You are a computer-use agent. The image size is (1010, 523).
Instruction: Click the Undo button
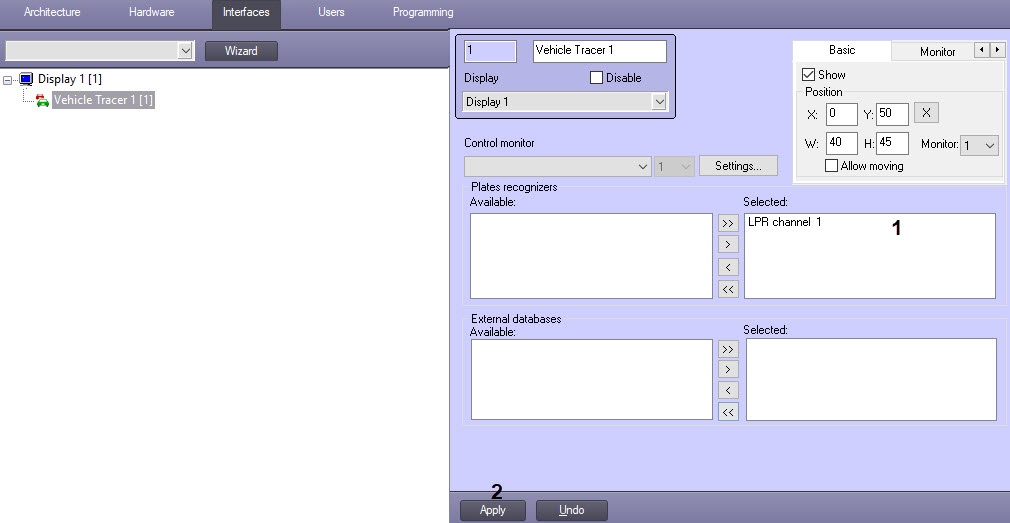pos(571,510)
